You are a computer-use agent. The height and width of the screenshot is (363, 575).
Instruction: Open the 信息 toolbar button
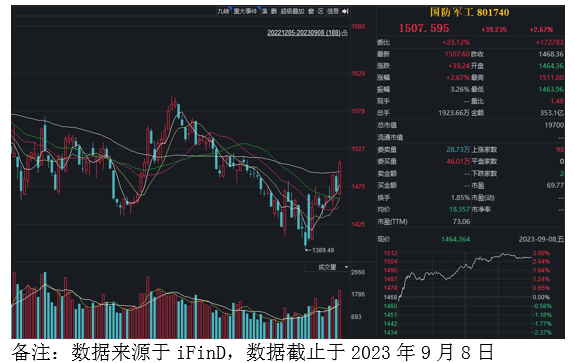tap(333, 11)
